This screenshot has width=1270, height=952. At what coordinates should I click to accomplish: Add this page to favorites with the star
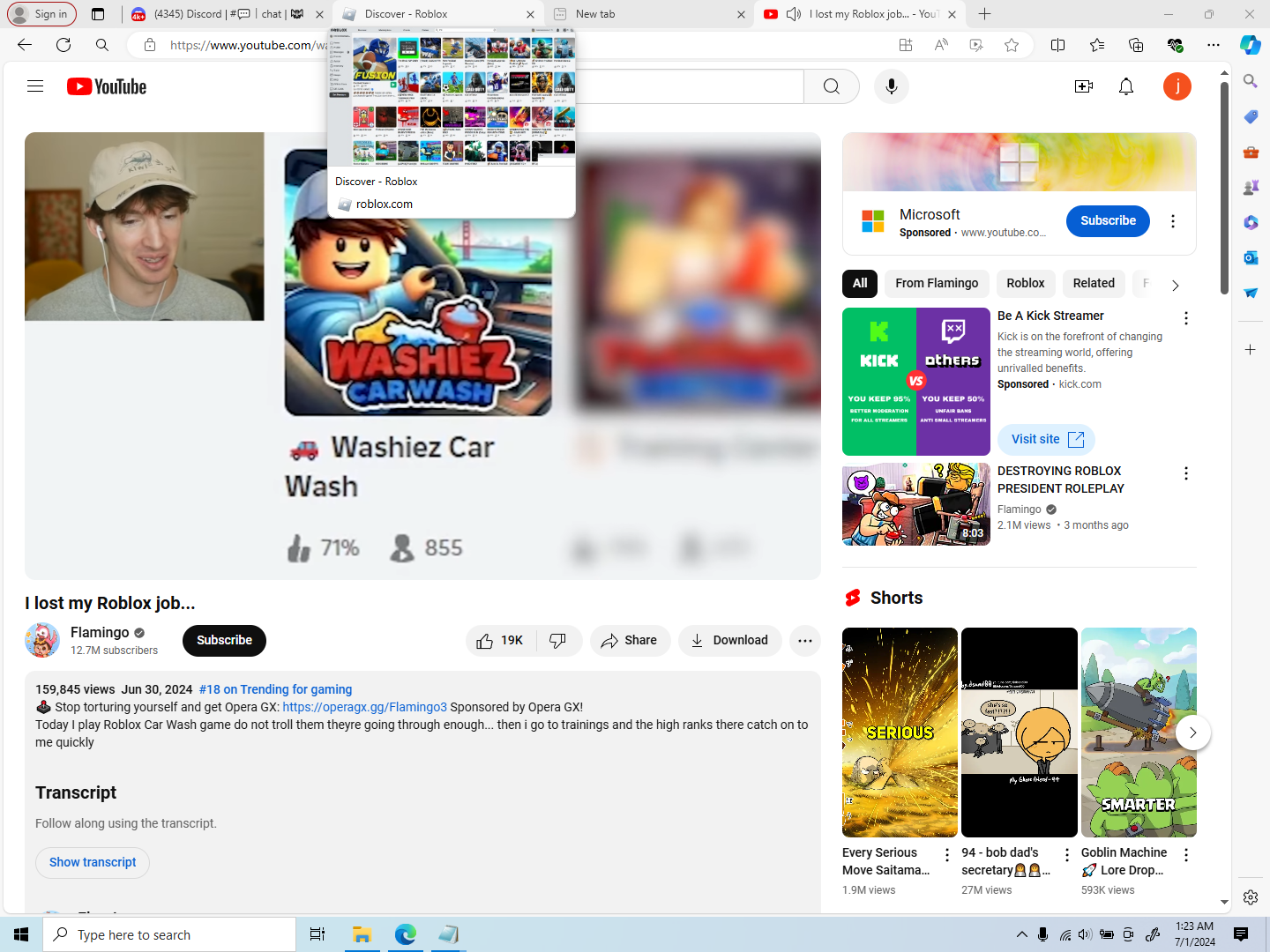(x=1012, y=45)
